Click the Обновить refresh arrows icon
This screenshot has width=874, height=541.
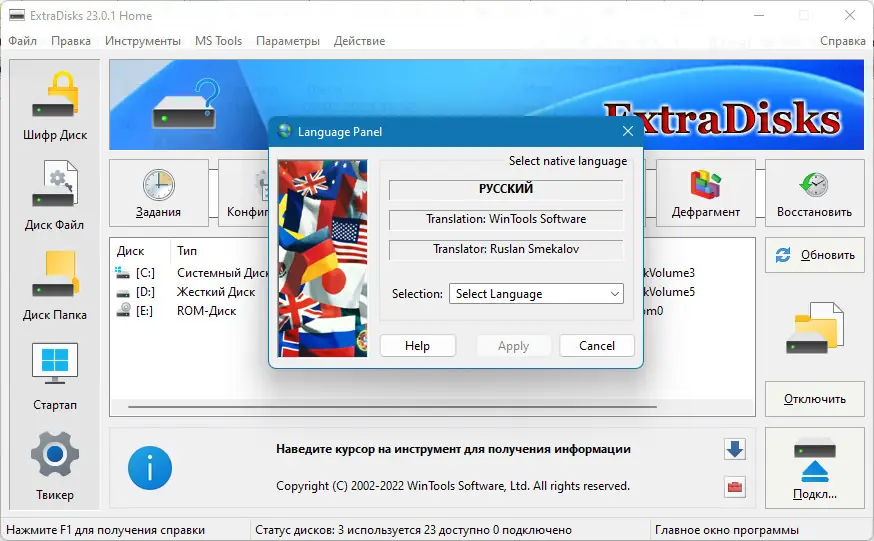click(x=783, y=255)
